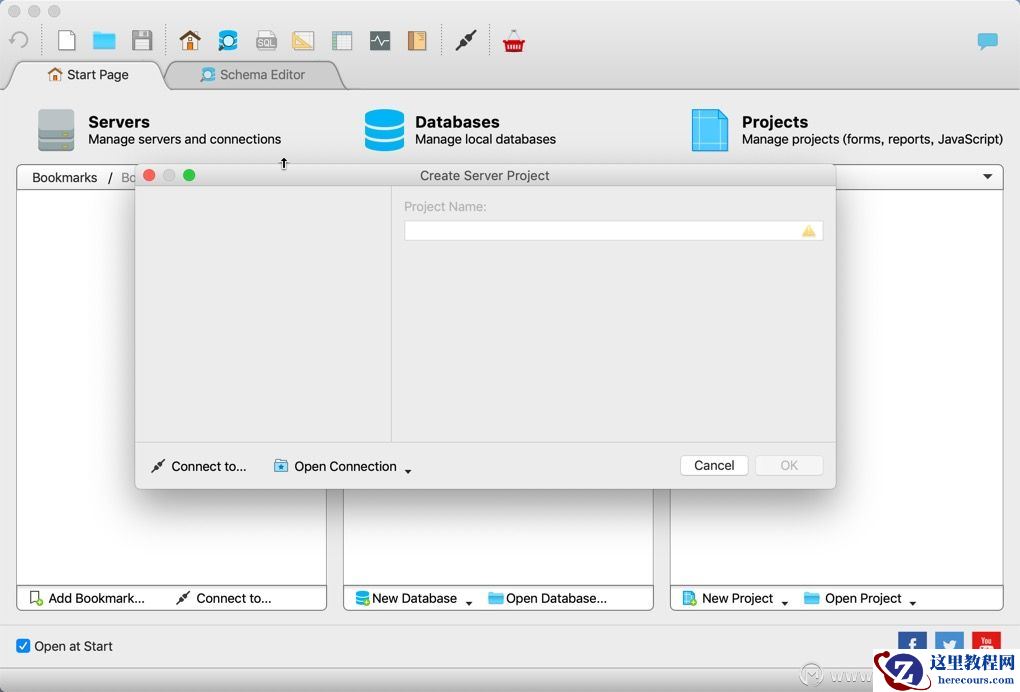Switch to the Schema Editor tab
Screen dimensions: 1020x692
point(253,75)
